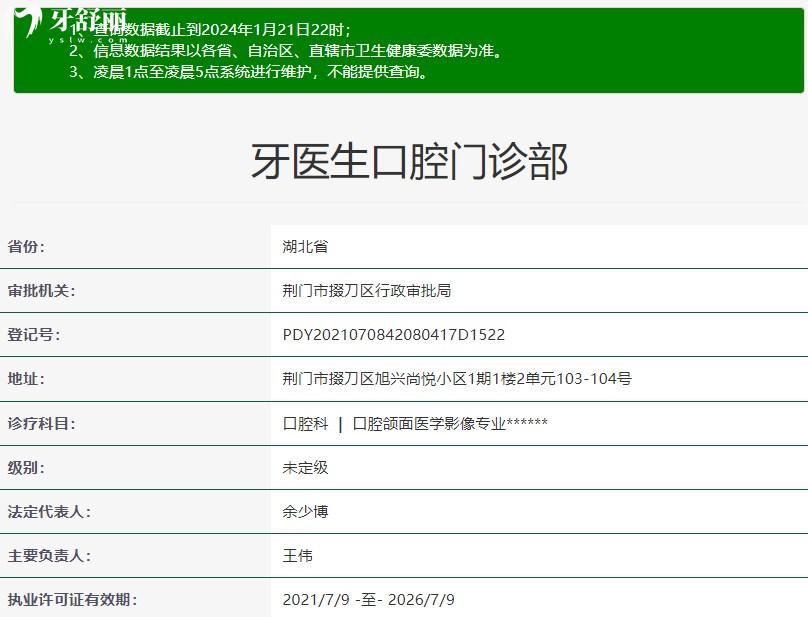
Task: Click notice line about 卫生健康委数据为准
Action: tap(285, 51)
